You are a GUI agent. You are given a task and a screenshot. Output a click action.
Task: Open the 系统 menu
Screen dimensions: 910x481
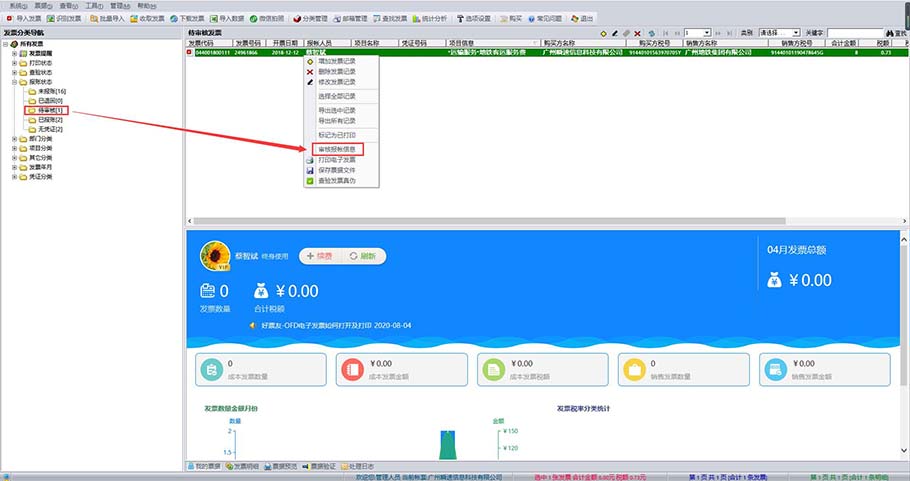[18, 6]
